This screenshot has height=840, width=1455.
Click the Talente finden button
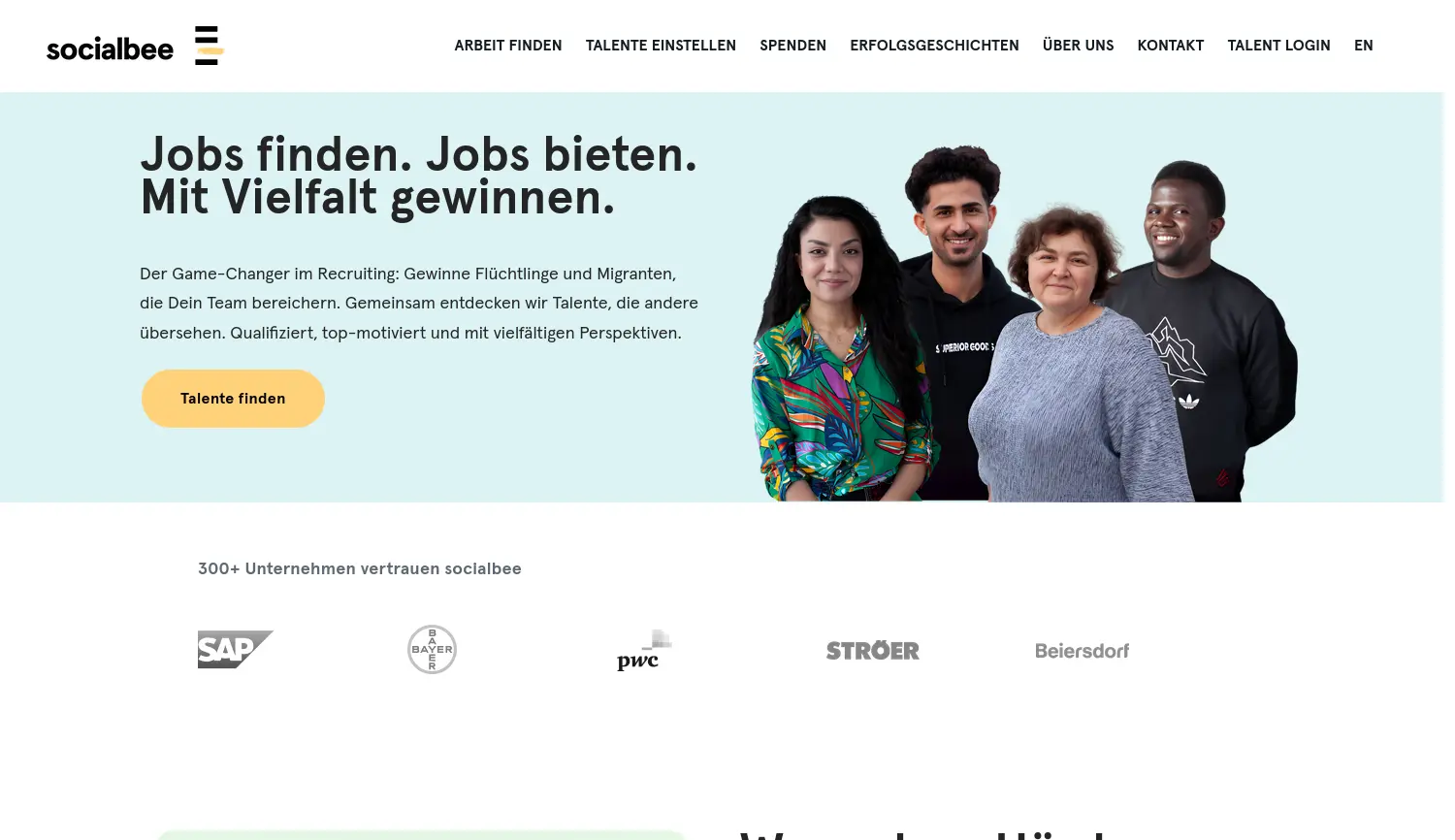click(233, 399)
